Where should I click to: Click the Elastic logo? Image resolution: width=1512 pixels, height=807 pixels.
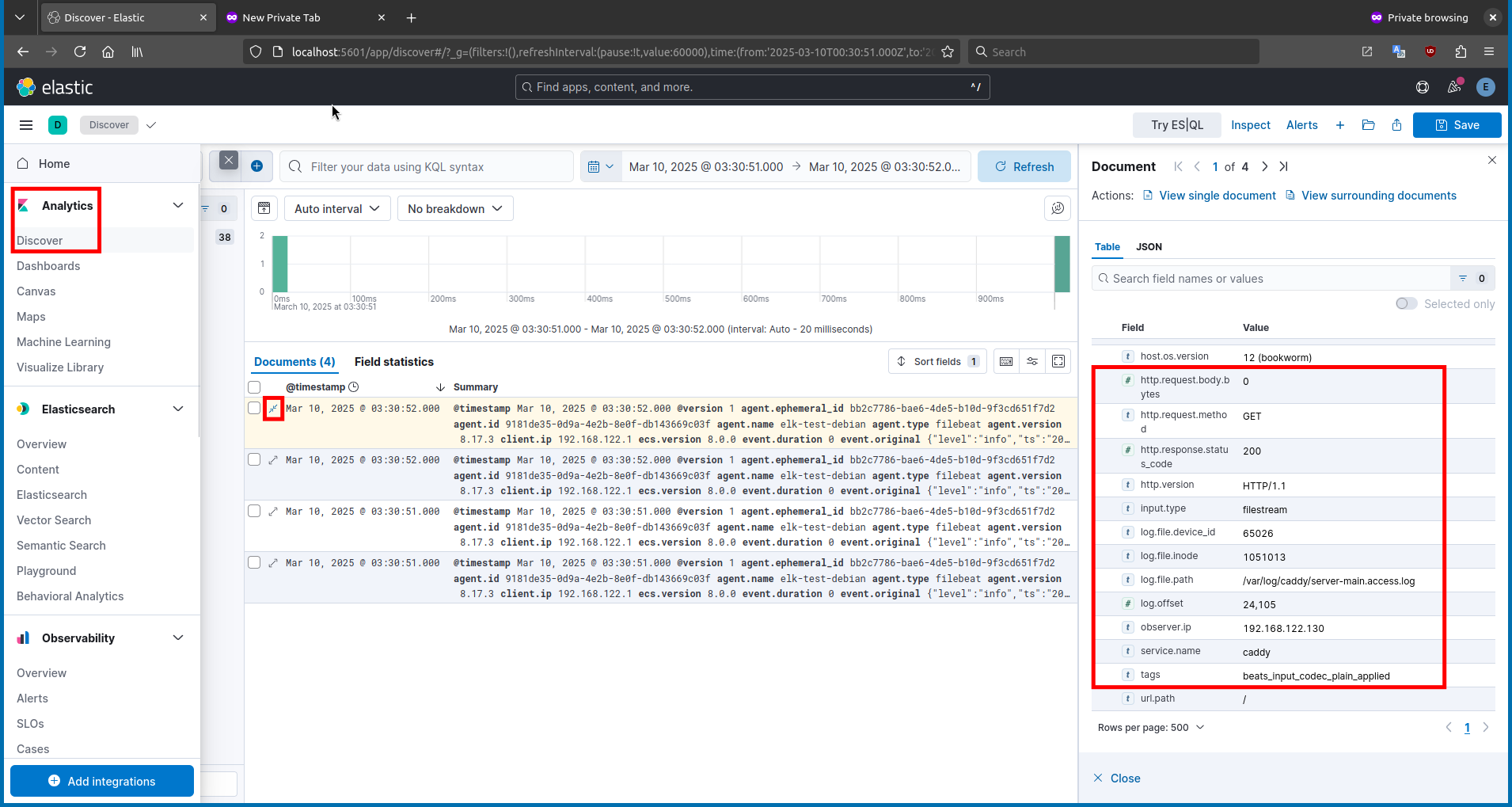point(55,87)
